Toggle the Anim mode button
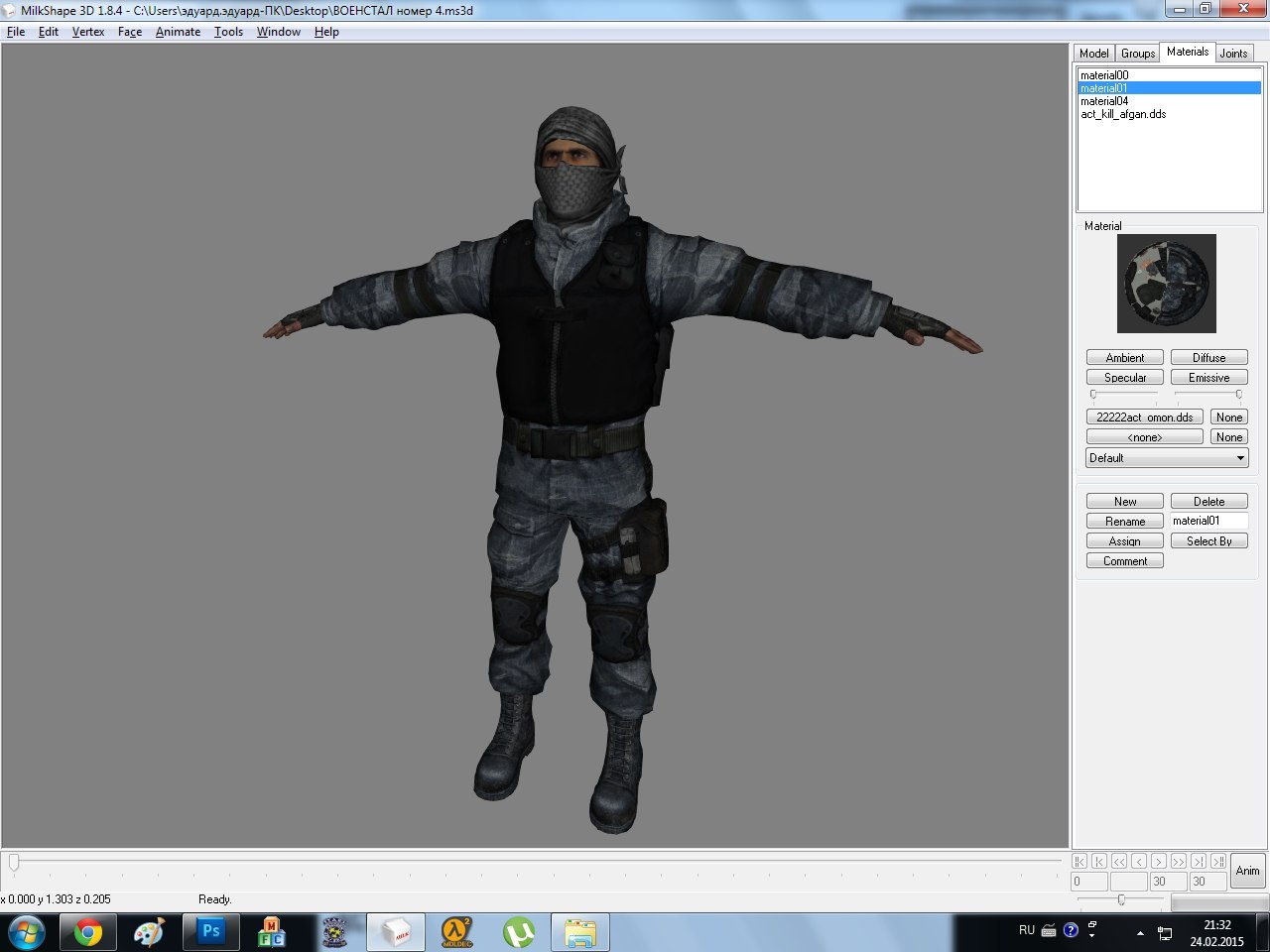 [x=1247, y=871]
